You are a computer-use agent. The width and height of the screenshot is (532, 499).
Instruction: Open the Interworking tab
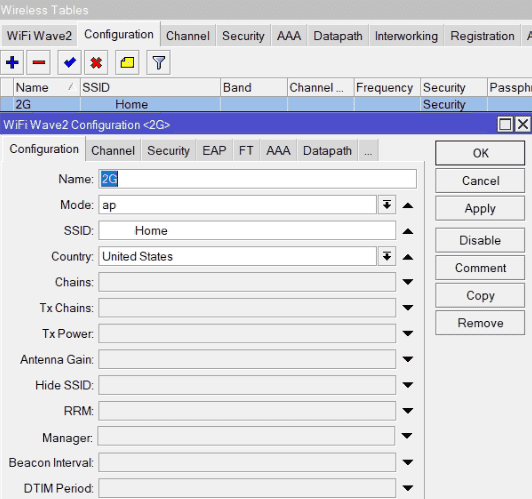[406, 36]
